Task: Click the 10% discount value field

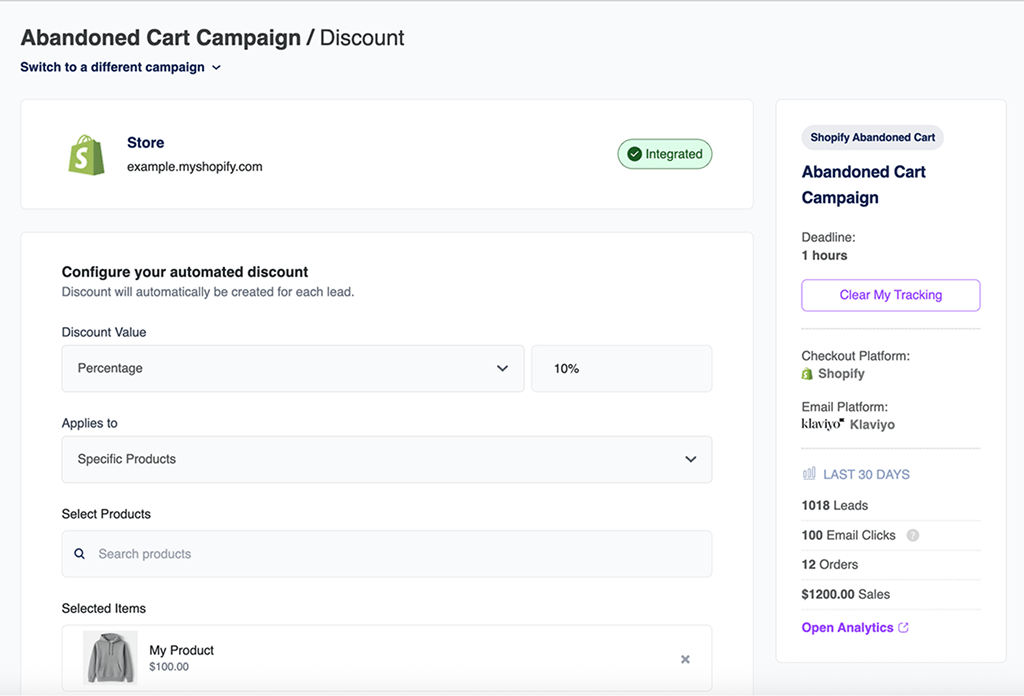Action: coord(621,369)
